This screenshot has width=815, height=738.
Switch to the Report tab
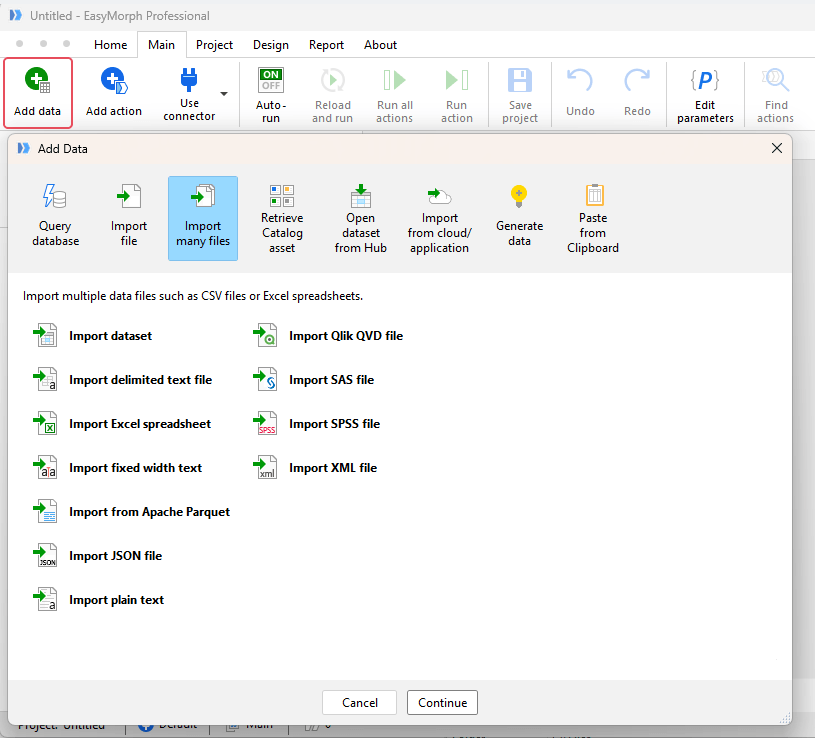click(x=326, y=45)
